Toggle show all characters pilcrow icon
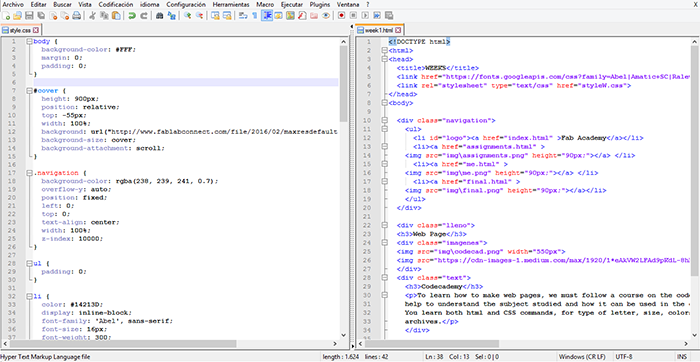The width and height of the screenshot is (700, 362). 255,16
